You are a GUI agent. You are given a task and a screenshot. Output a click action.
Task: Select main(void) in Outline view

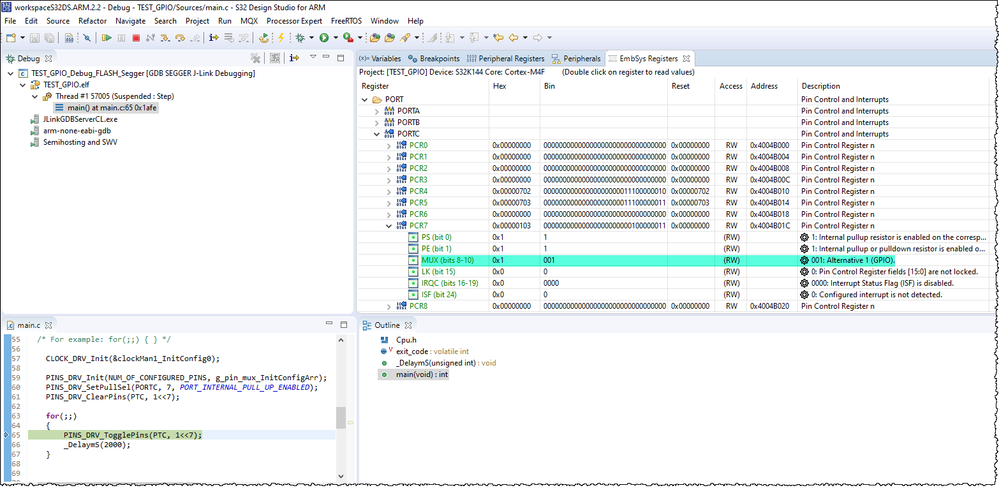point(420,374)
